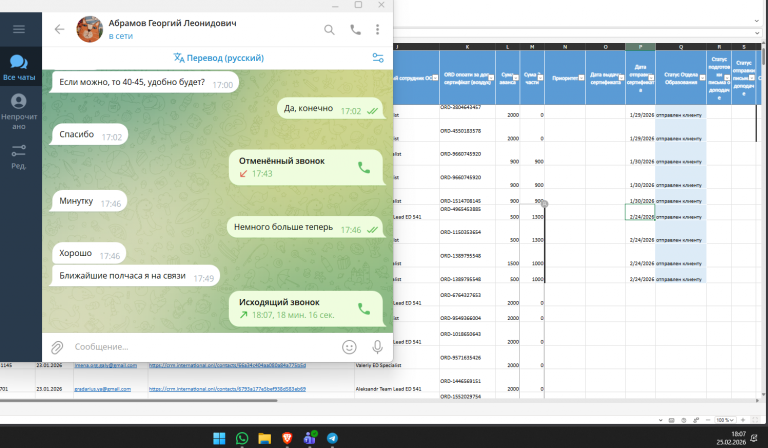Image resolution: width=768 pixels, height=448 pixels.
Task: Click message 'Ближайшие полчаса я на связи'
Action: click(136, 276)
